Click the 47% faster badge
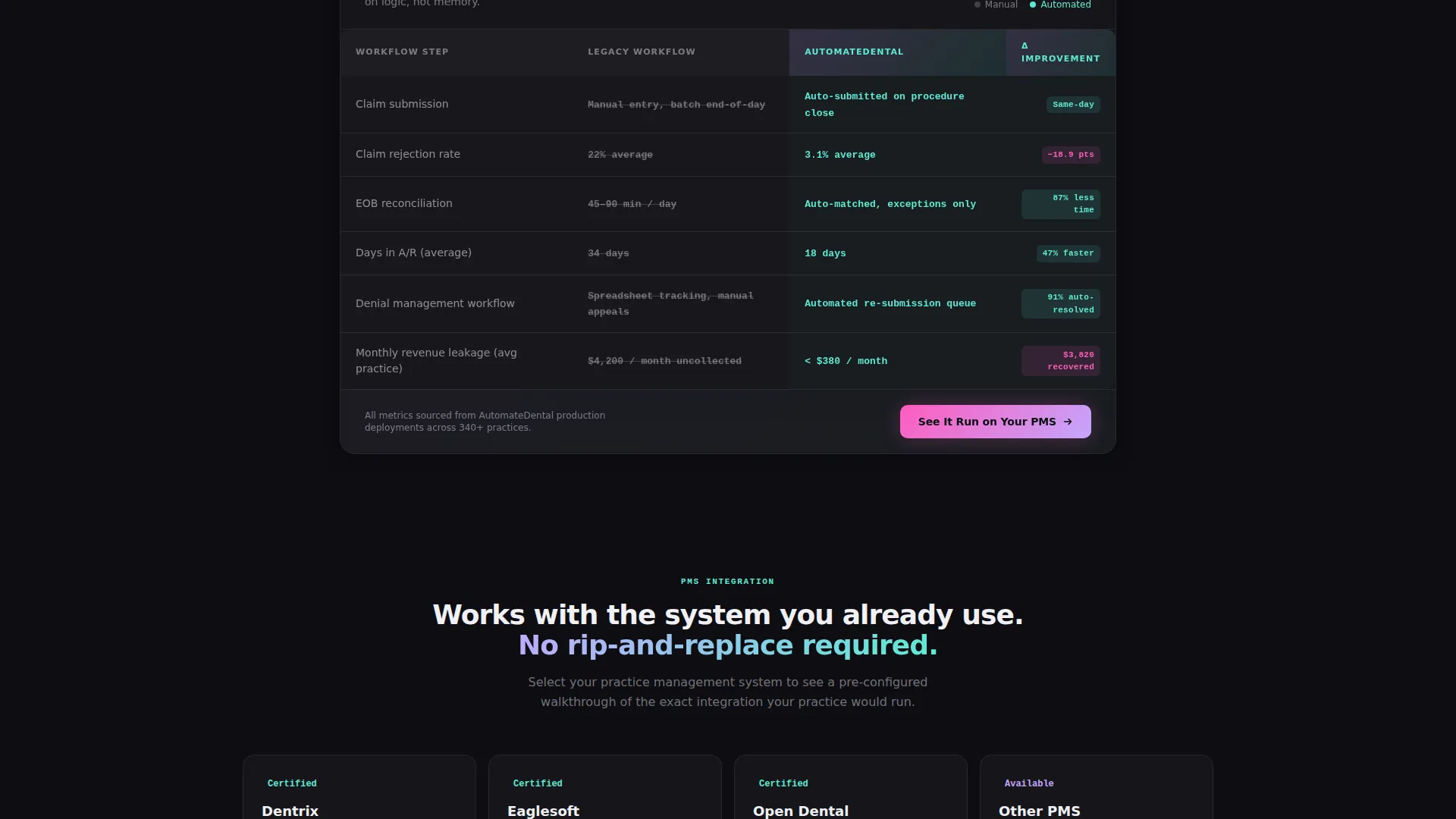Image resolution: width=1456 pixels, height=819 pixels. click(1068, 253)
